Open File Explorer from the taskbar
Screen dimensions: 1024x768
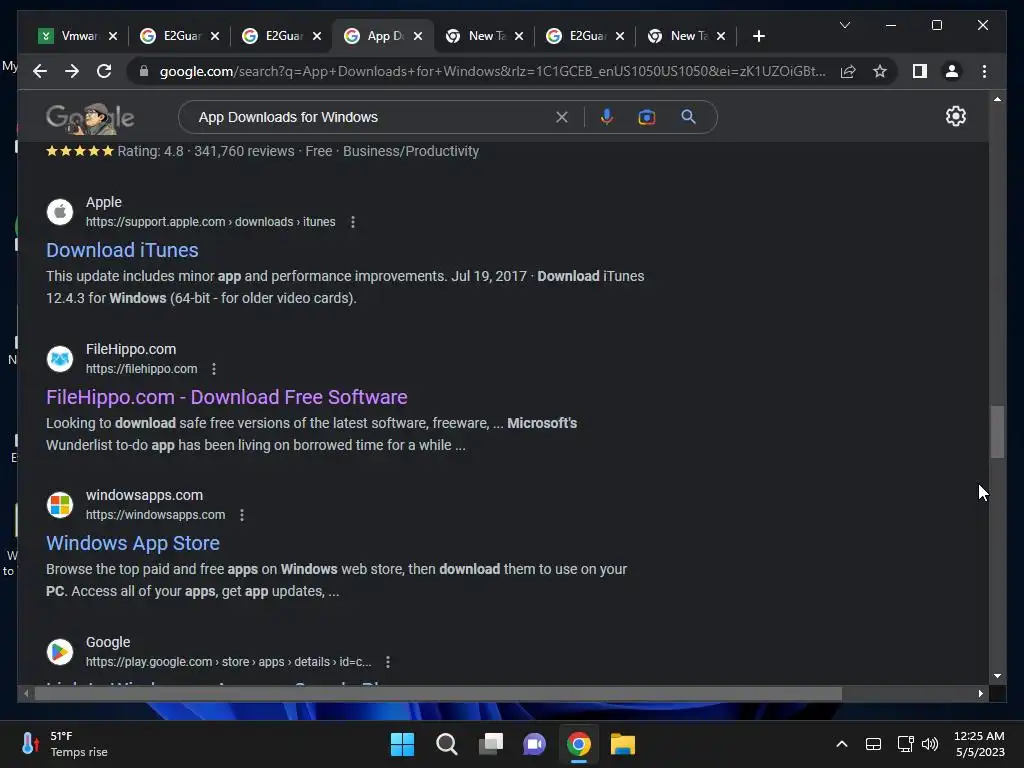coord(622,744)
